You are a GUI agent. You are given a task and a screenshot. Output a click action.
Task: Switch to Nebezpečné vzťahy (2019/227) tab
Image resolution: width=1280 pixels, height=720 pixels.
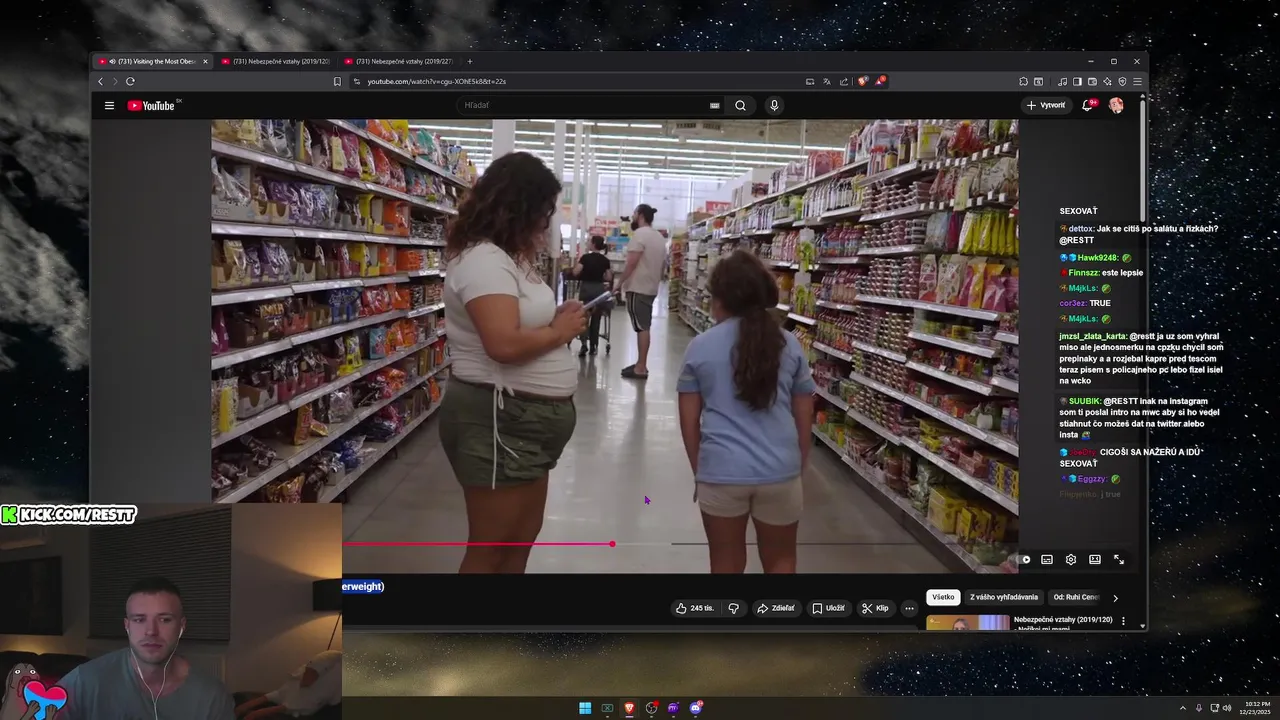398,61
